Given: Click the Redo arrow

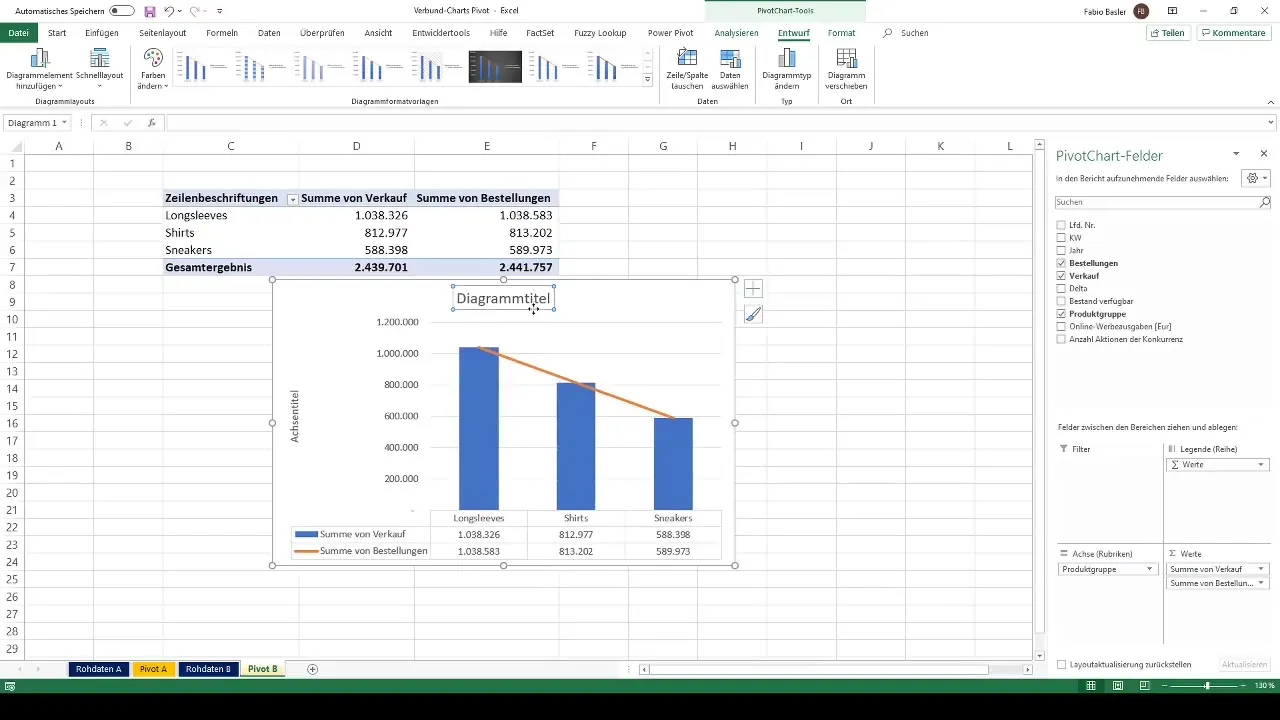Looking at the screenshot, I should [x=195, y=11].
